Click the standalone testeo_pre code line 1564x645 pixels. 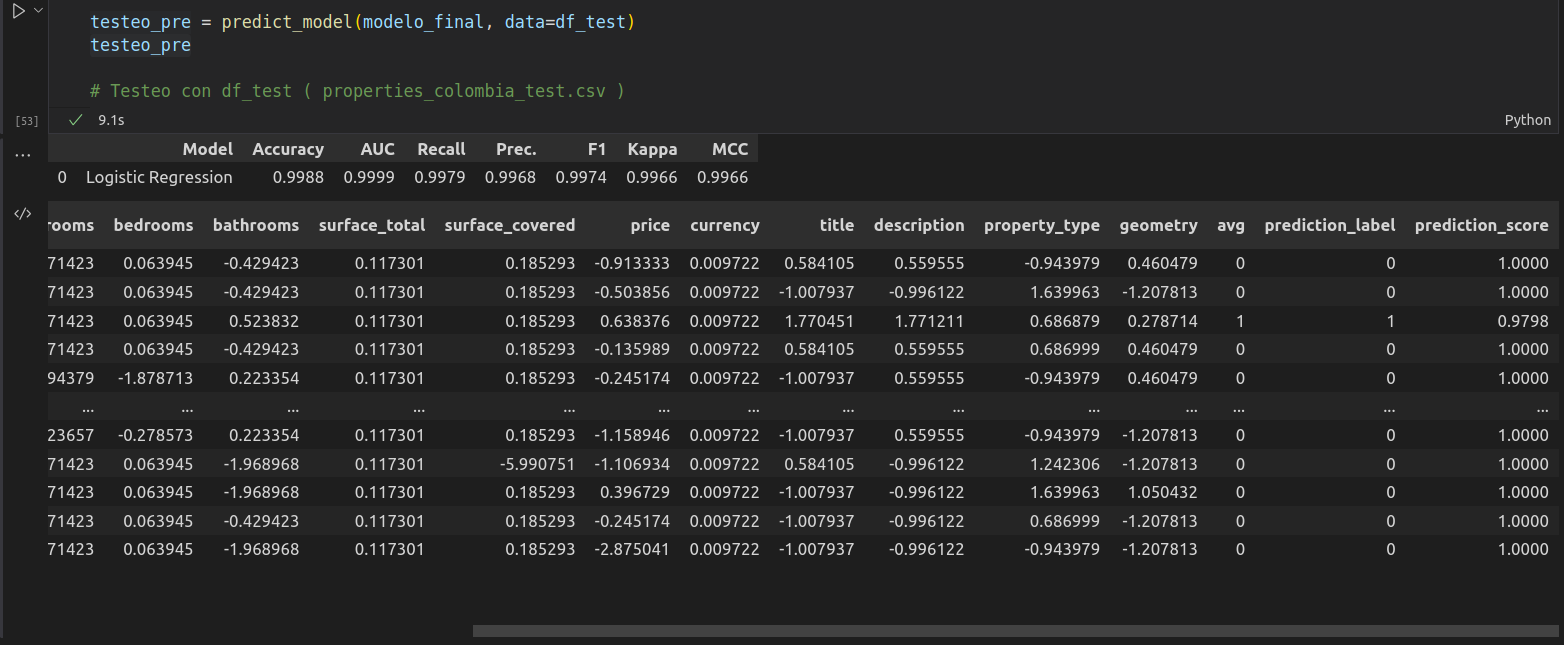(x=140, y=45)
